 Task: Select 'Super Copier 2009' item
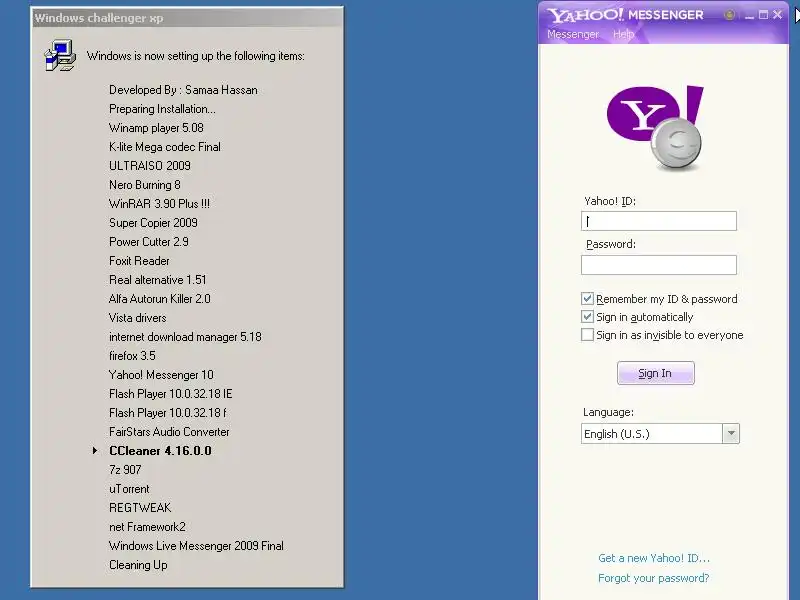(153, 223)
